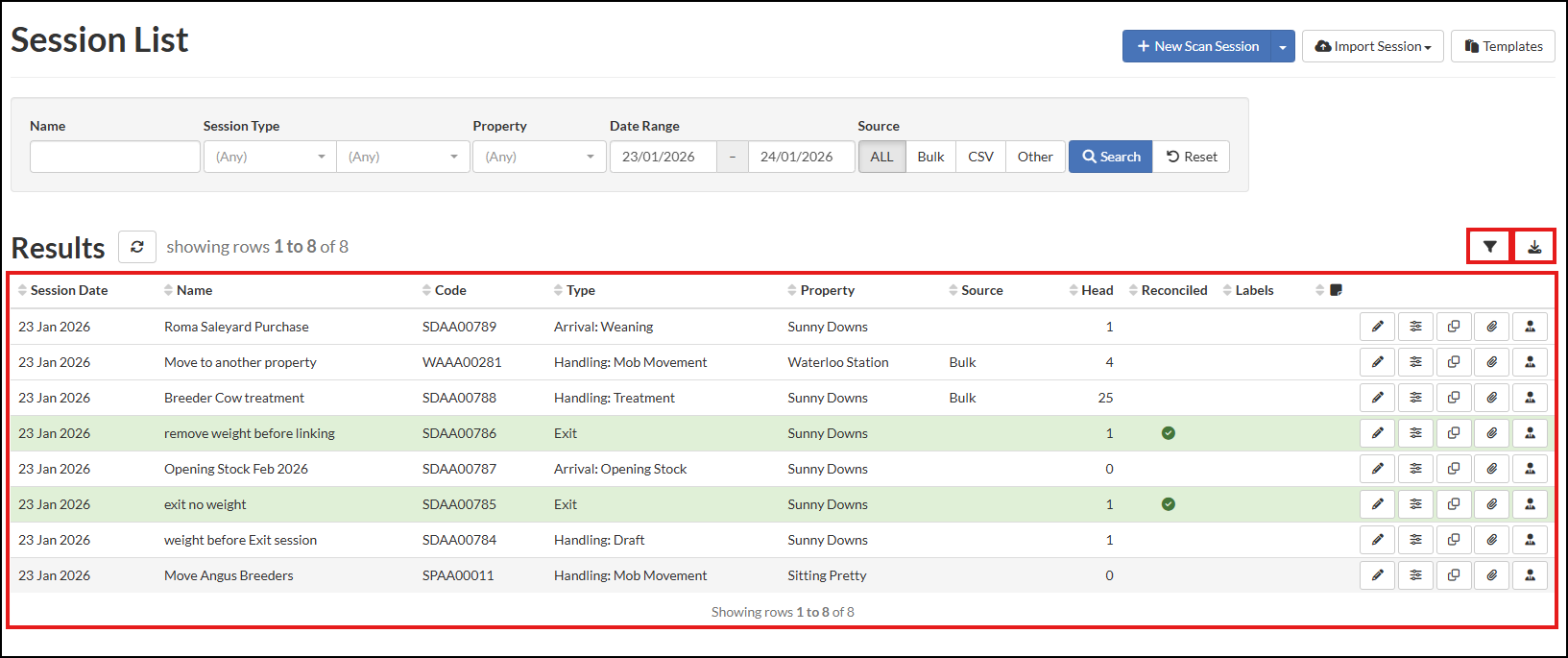
Task: Click person icon for weight before Exit session
Action: [x=1530, y=540]
